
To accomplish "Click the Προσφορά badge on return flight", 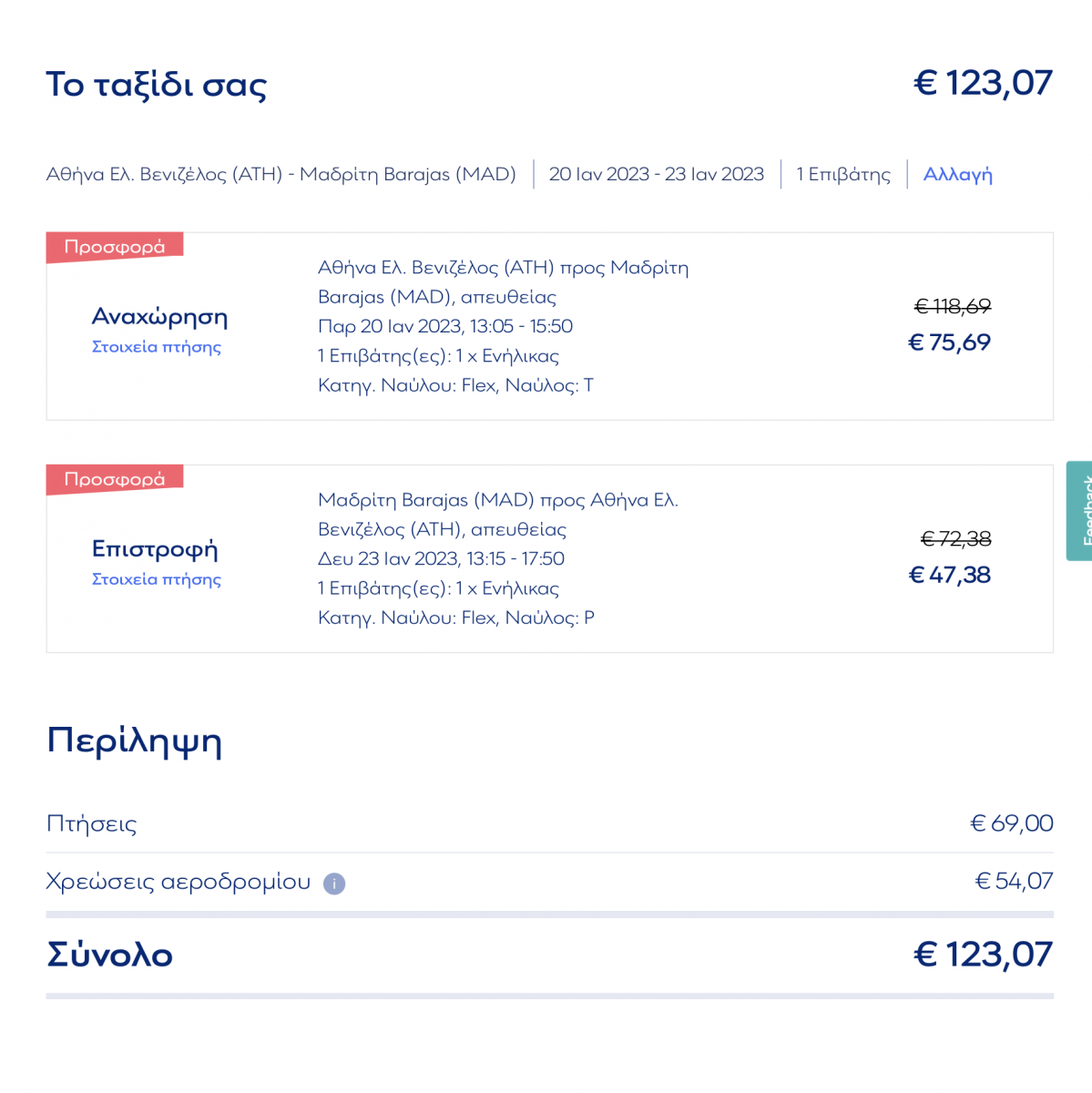I will pyautogui.click(x=115, y=479).
